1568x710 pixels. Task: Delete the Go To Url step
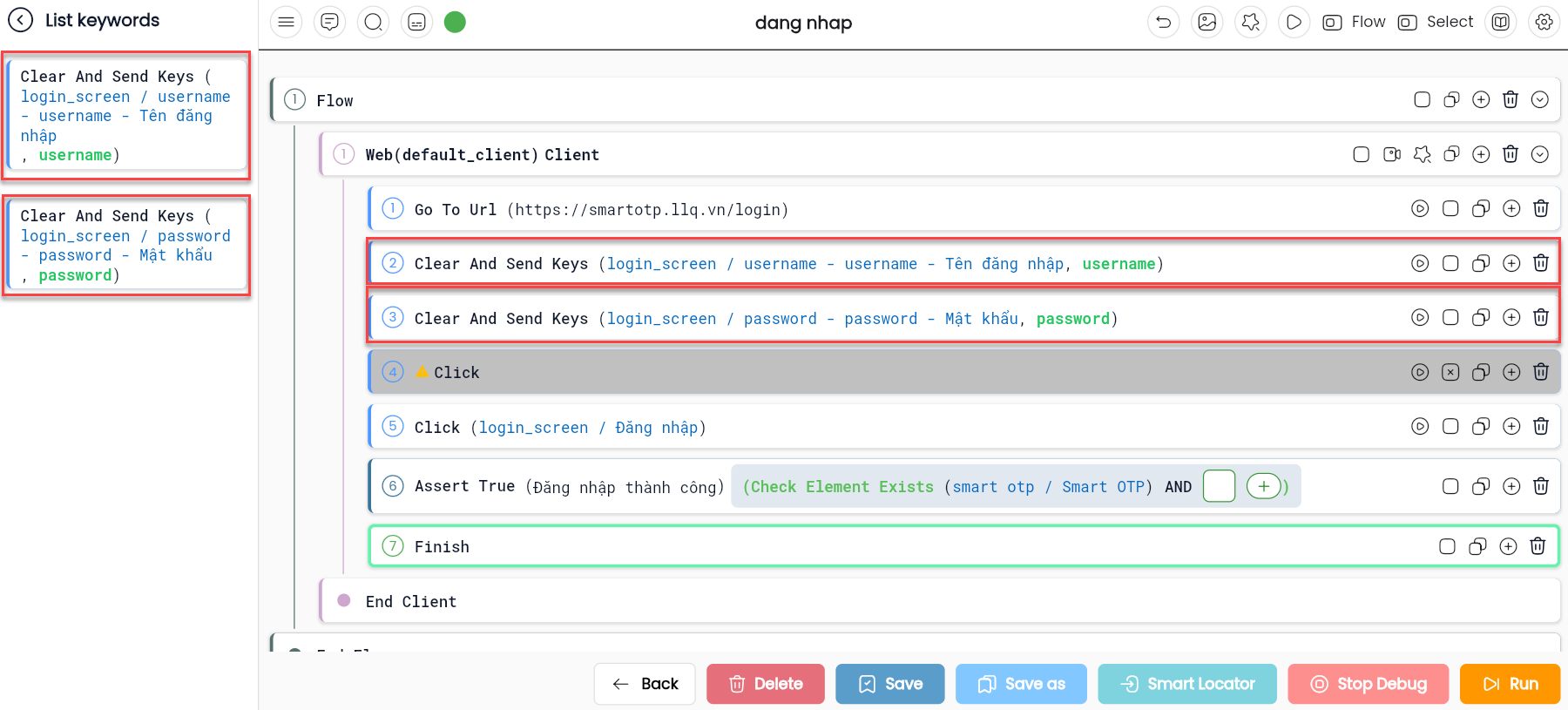(x=1541, y=208)
